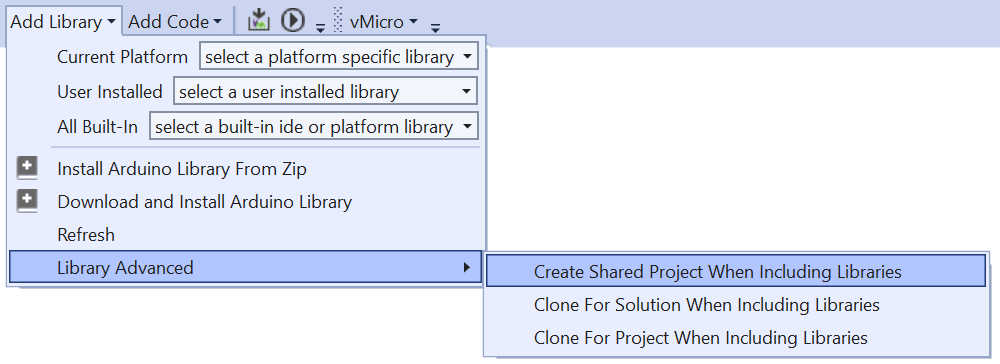Click the overflow arrow after vMicro
Viewport: 1000px width, 364px height.
436,27
